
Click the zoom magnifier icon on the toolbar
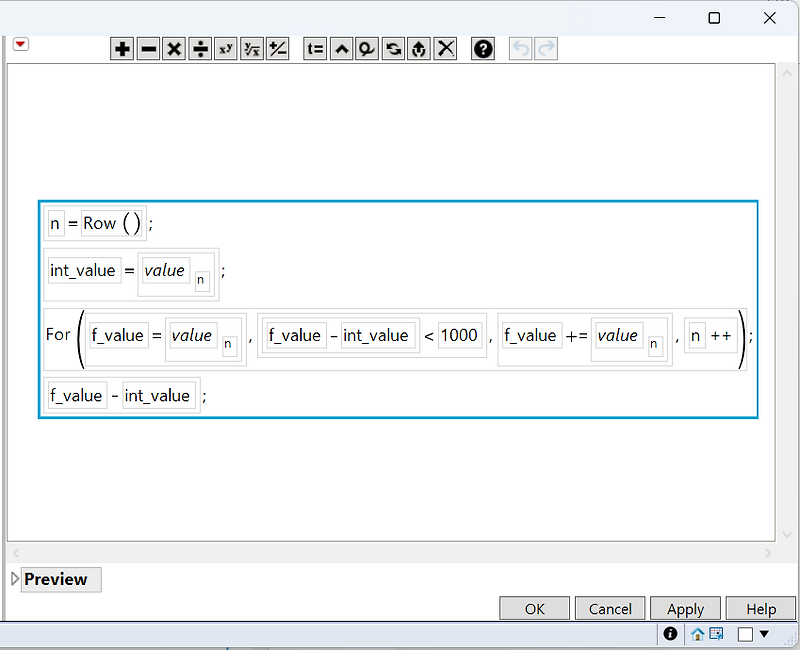[366, 48]
